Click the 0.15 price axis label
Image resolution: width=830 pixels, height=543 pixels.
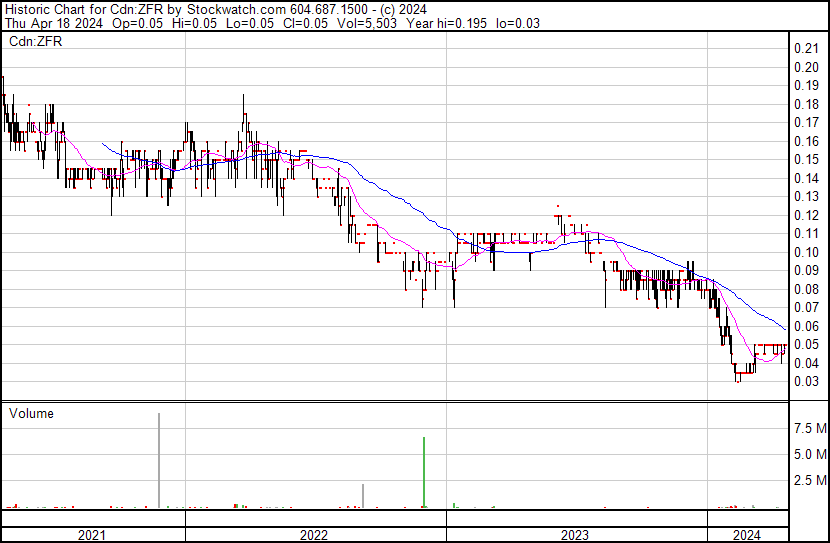click(x=806, y=160)
